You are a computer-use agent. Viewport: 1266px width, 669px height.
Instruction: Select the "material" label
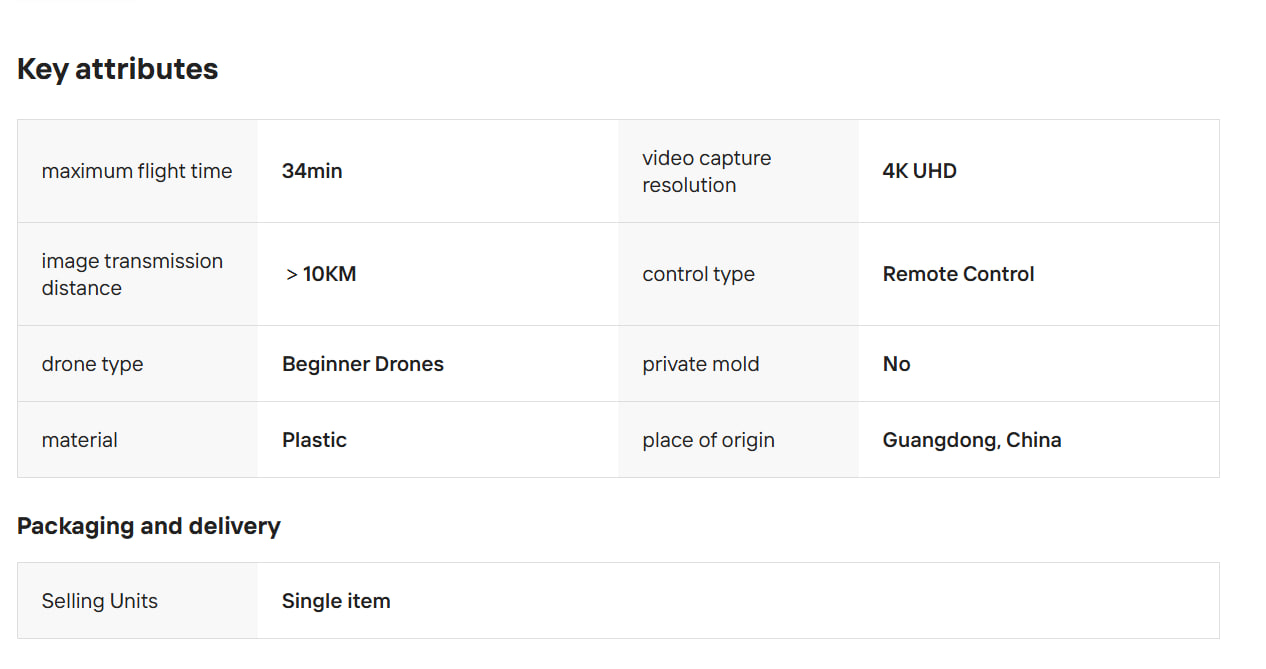[80, 440]
